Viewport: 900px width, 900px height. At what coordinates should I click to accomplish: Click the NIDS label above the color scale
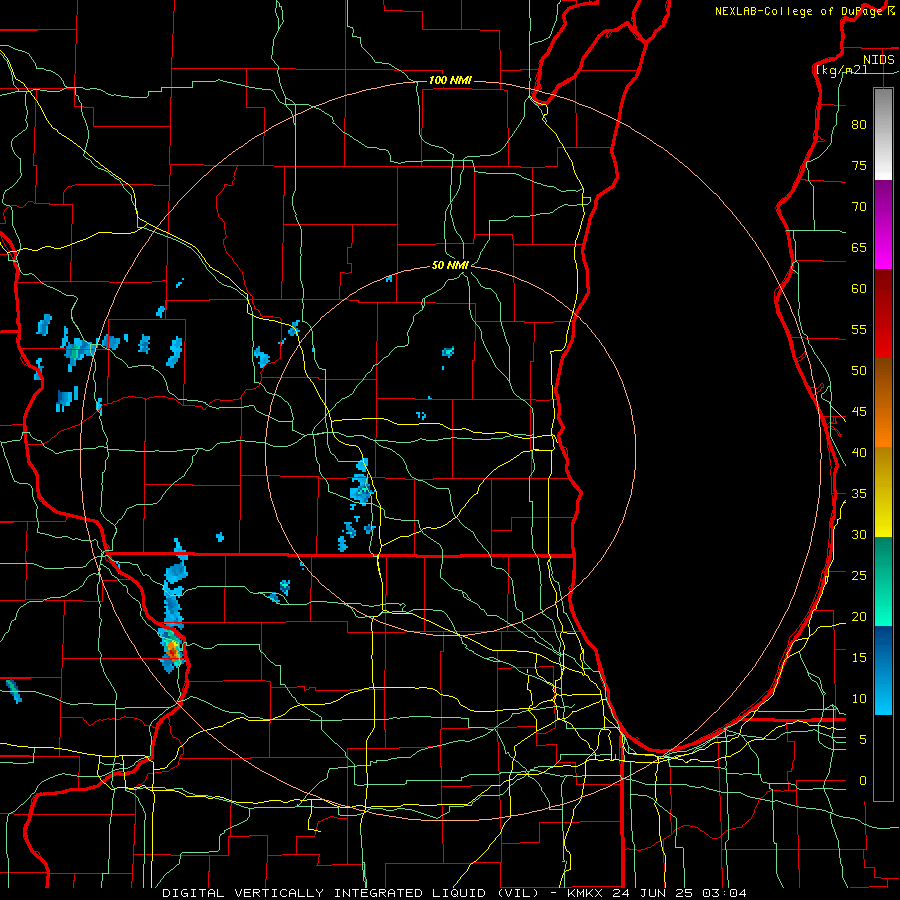(879, 60)
